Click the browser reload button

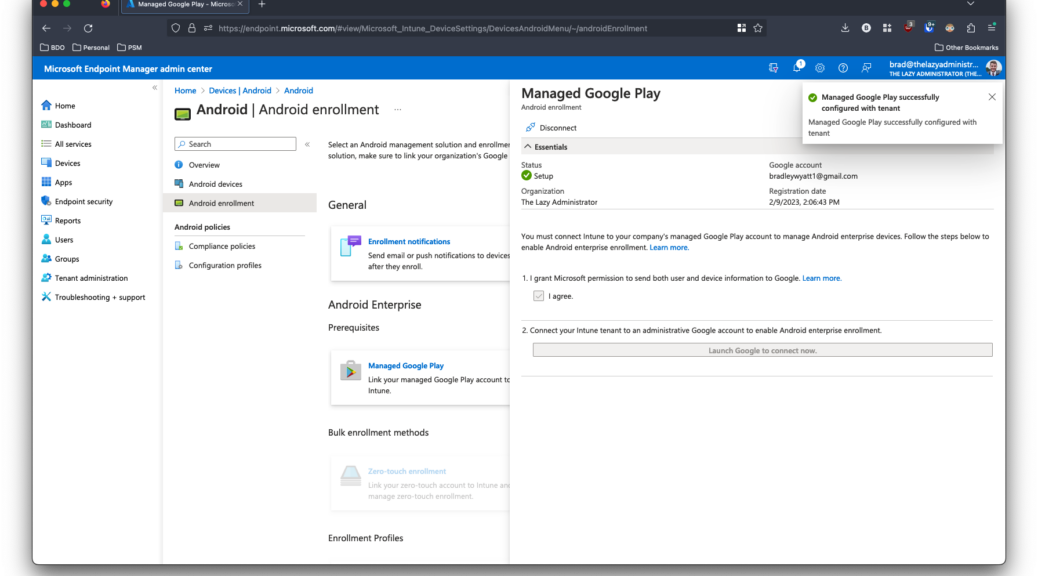pos(88,28)
